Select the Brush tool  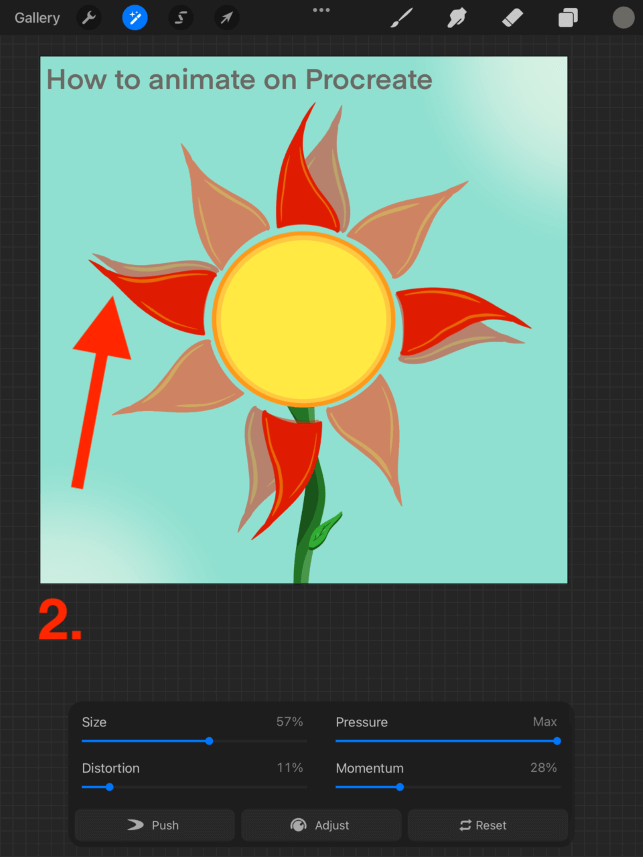click(x=401, y=18)
